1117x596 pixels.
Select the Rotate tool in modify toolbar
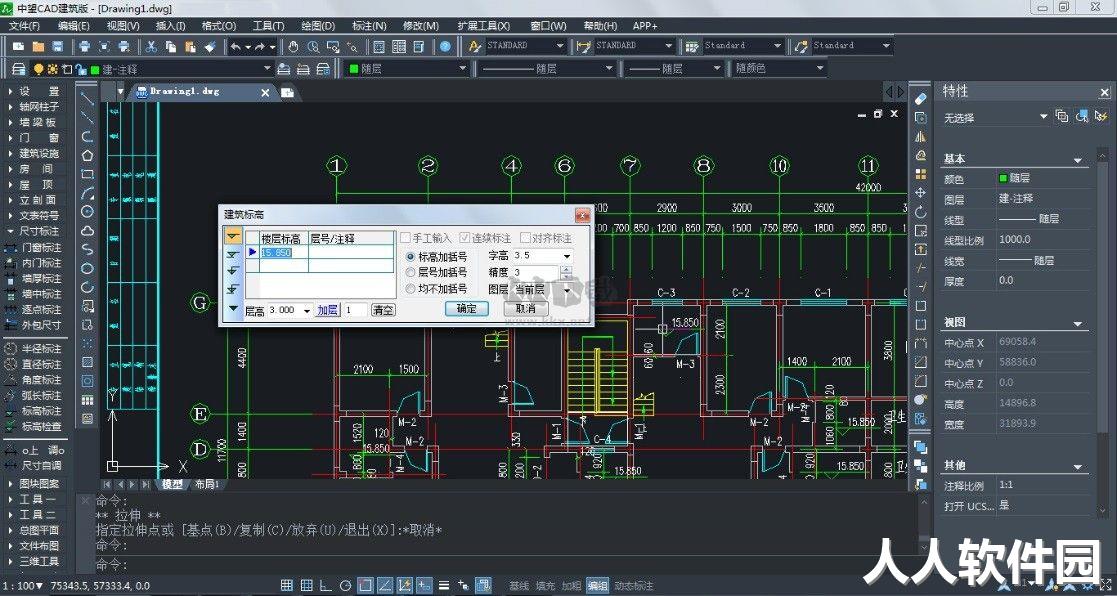(x=920, y=211)
